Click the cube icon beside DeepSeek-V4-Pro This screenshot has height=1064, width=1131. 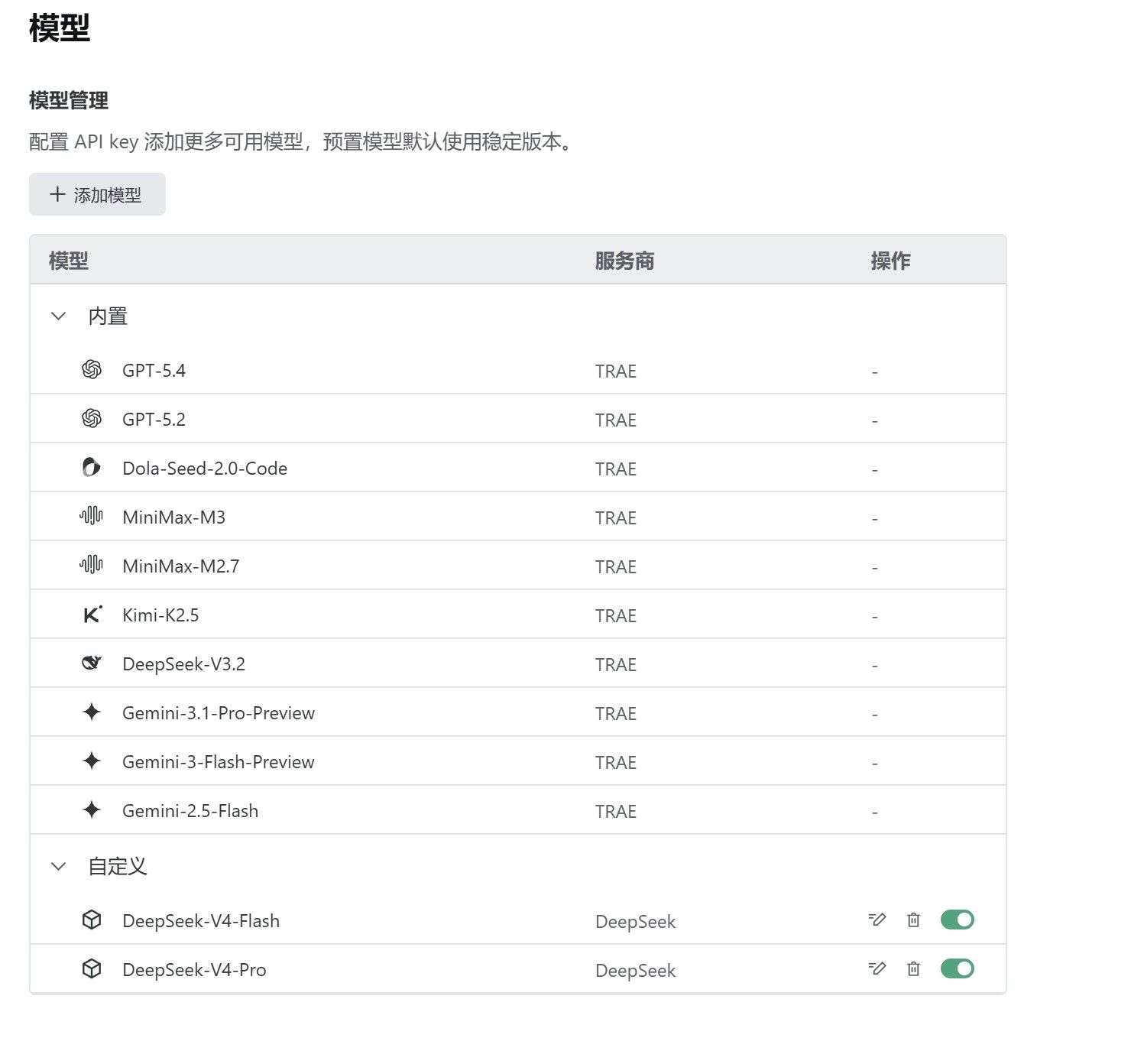click(x=92, y=969)
